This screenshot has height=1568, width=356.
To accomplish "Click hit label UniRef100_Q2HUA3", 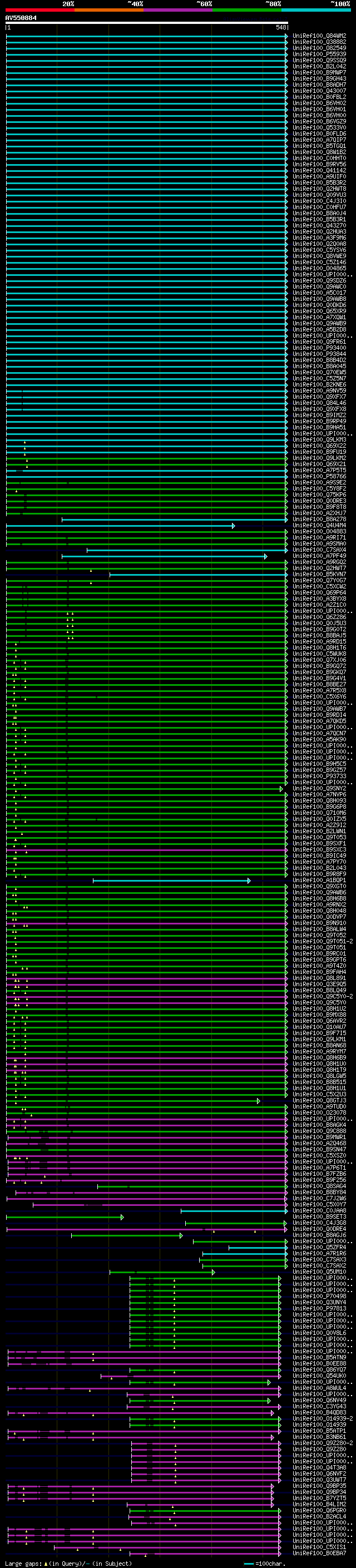I will coord(319,231).
